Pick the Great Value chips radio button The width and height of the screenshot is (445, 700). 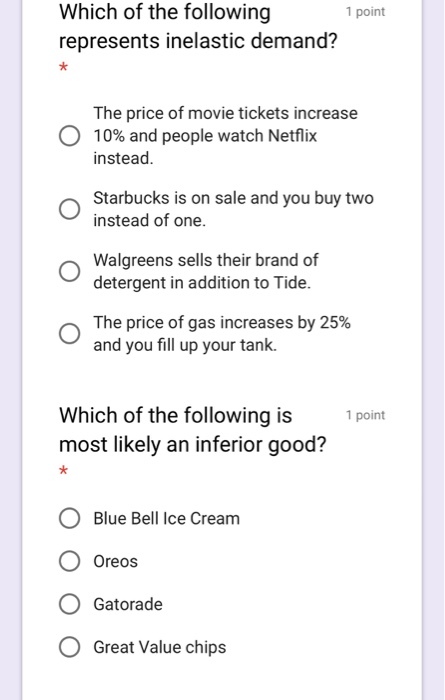(70, 647)
